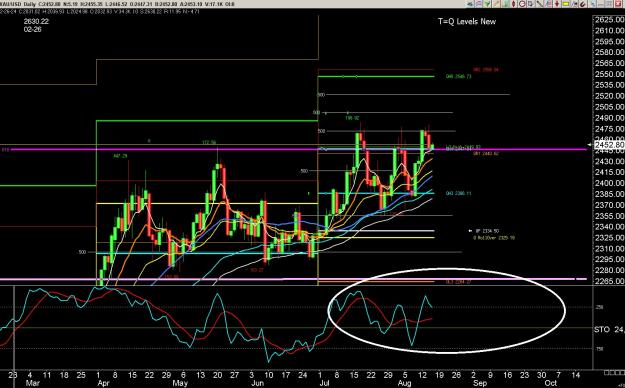Click the Sep month label on time axis
This screenshot has width=625, height=388.
pyautogui.click(x=480, y=382)
